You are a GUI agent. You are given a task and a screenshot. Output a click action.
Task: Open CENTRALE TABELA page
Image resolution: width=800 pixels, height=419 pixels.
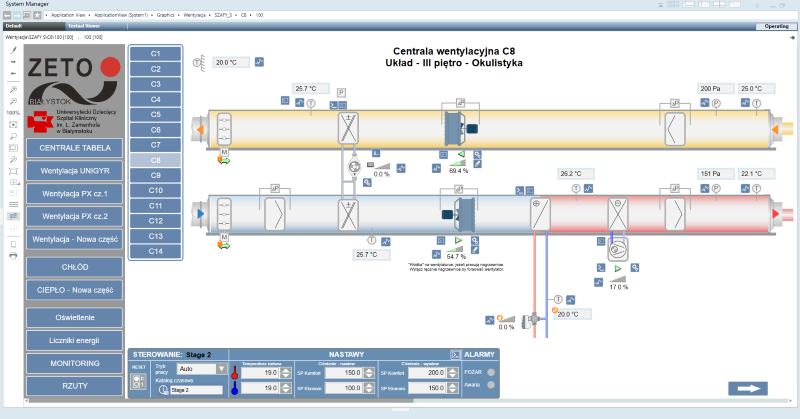tap(74, 148)
